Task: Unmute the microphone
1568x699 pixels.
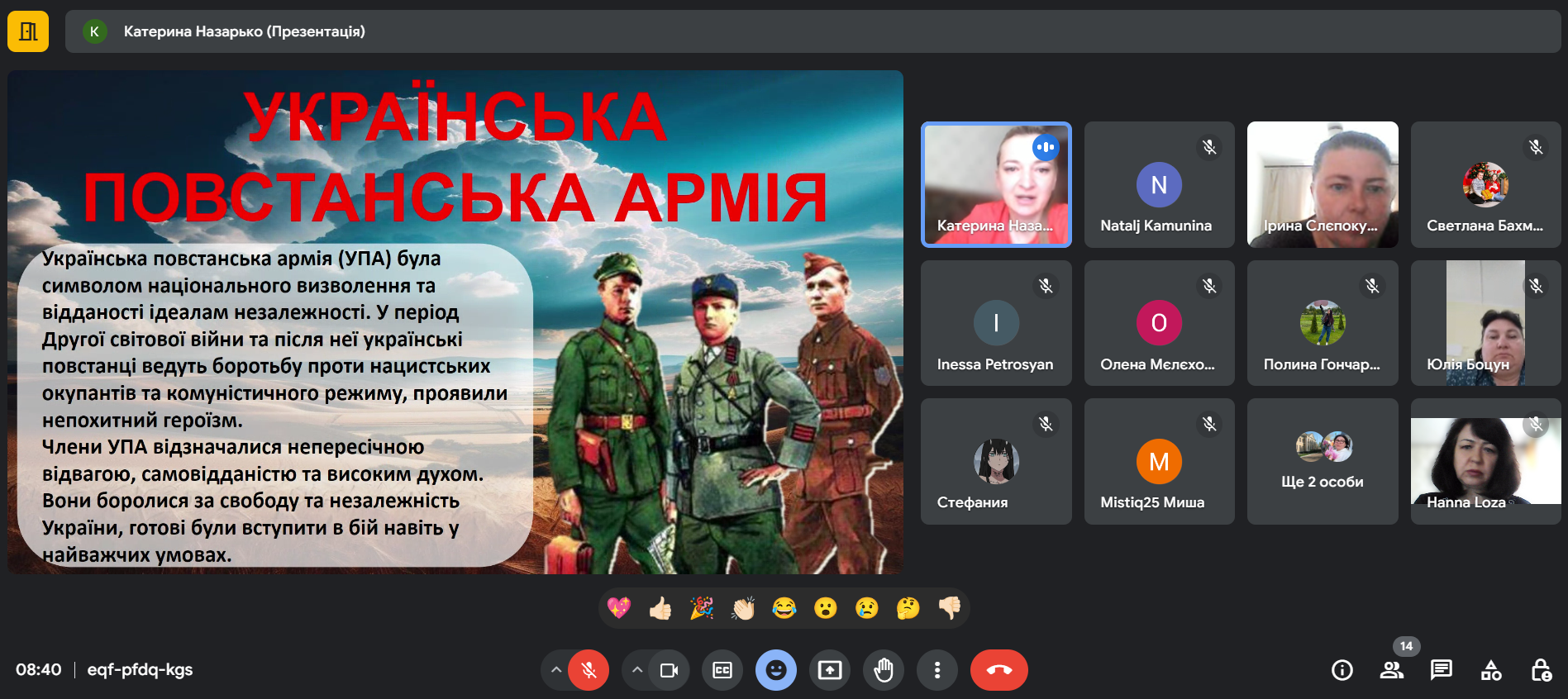Action: pos(589,670)
